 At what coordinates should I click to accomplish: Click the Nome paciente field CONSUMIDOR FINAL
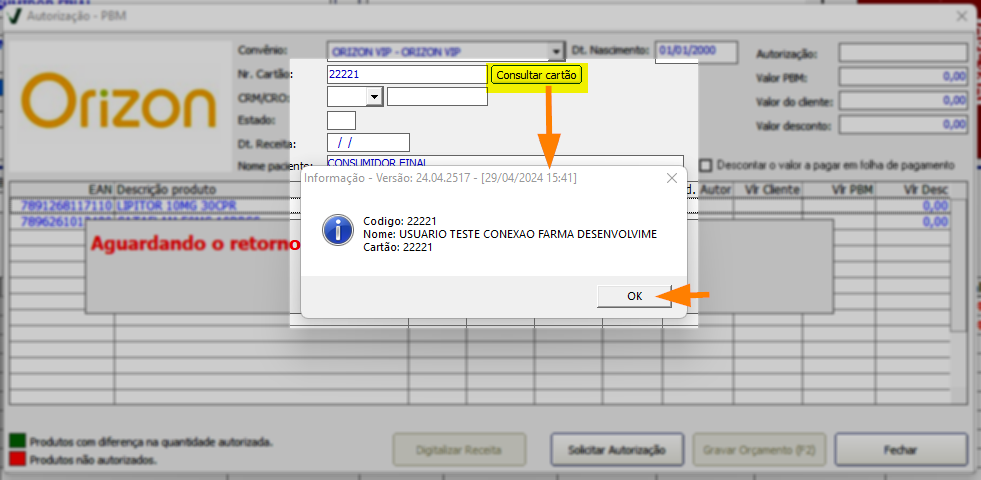pos(505,162)
